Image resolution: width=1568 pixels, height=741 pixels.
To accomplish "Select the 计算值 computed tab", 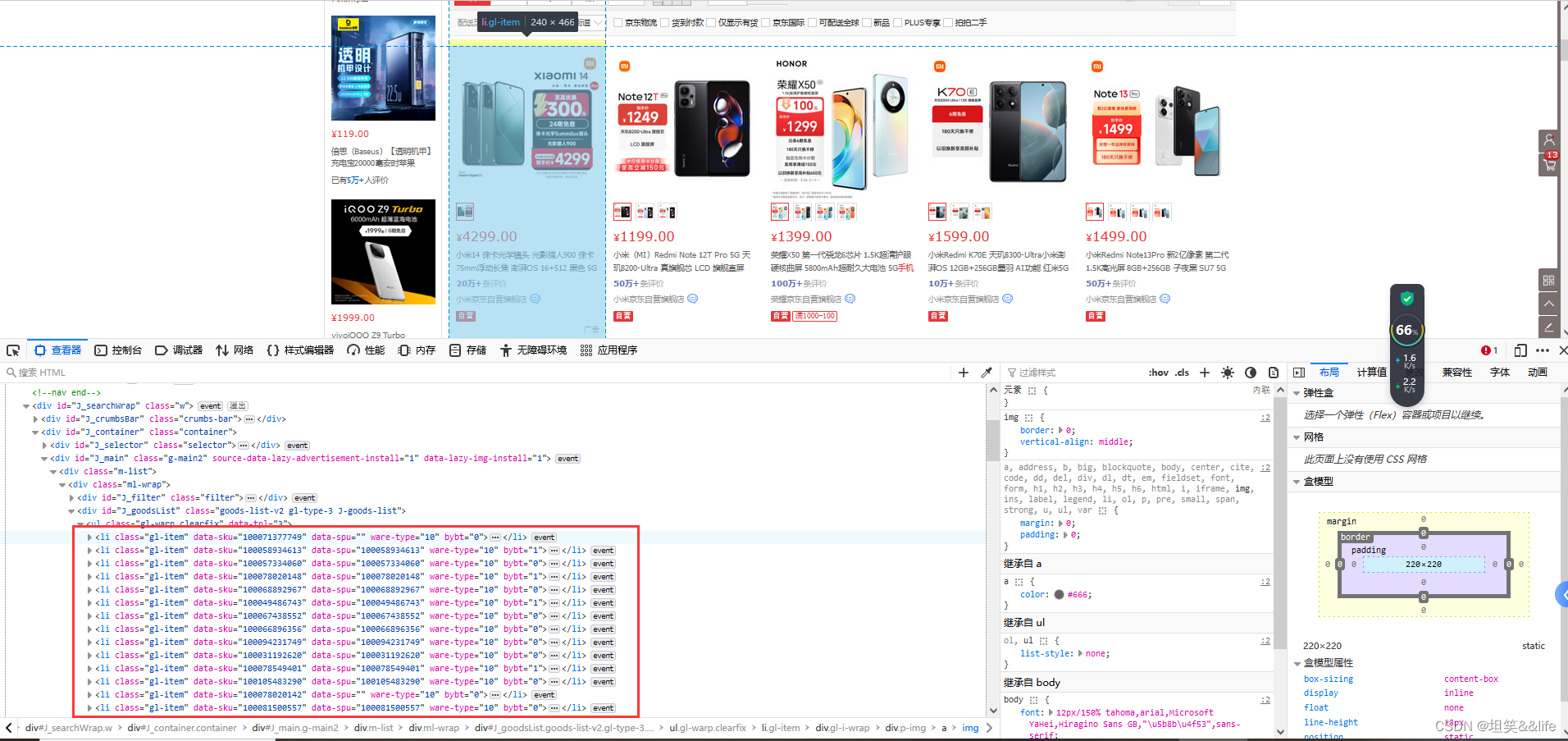I will pyautogui.click(x=1371, y=373).
